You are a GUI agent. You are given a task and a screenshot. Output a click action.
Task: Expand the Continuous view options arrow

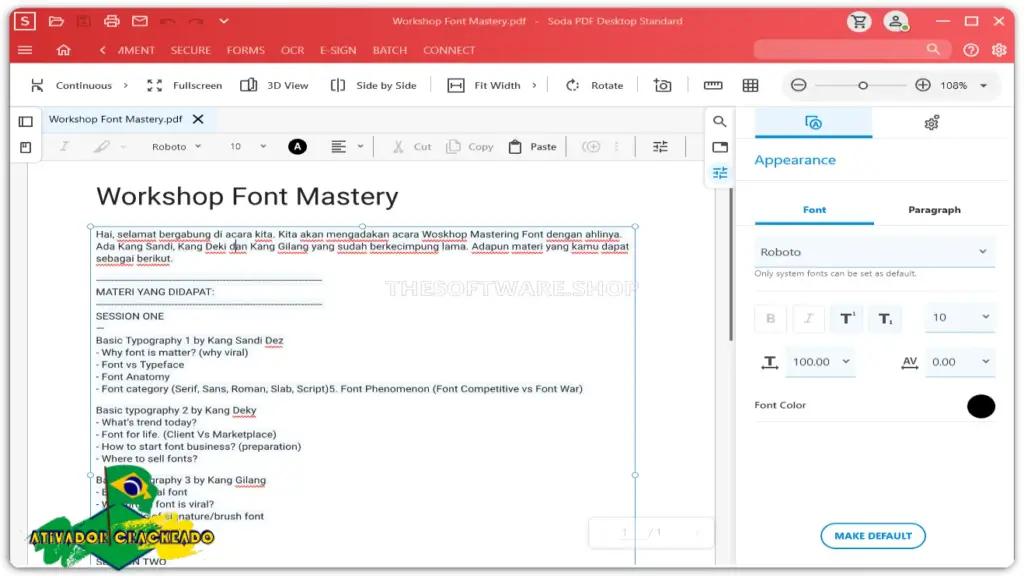(x=126, y=86)
